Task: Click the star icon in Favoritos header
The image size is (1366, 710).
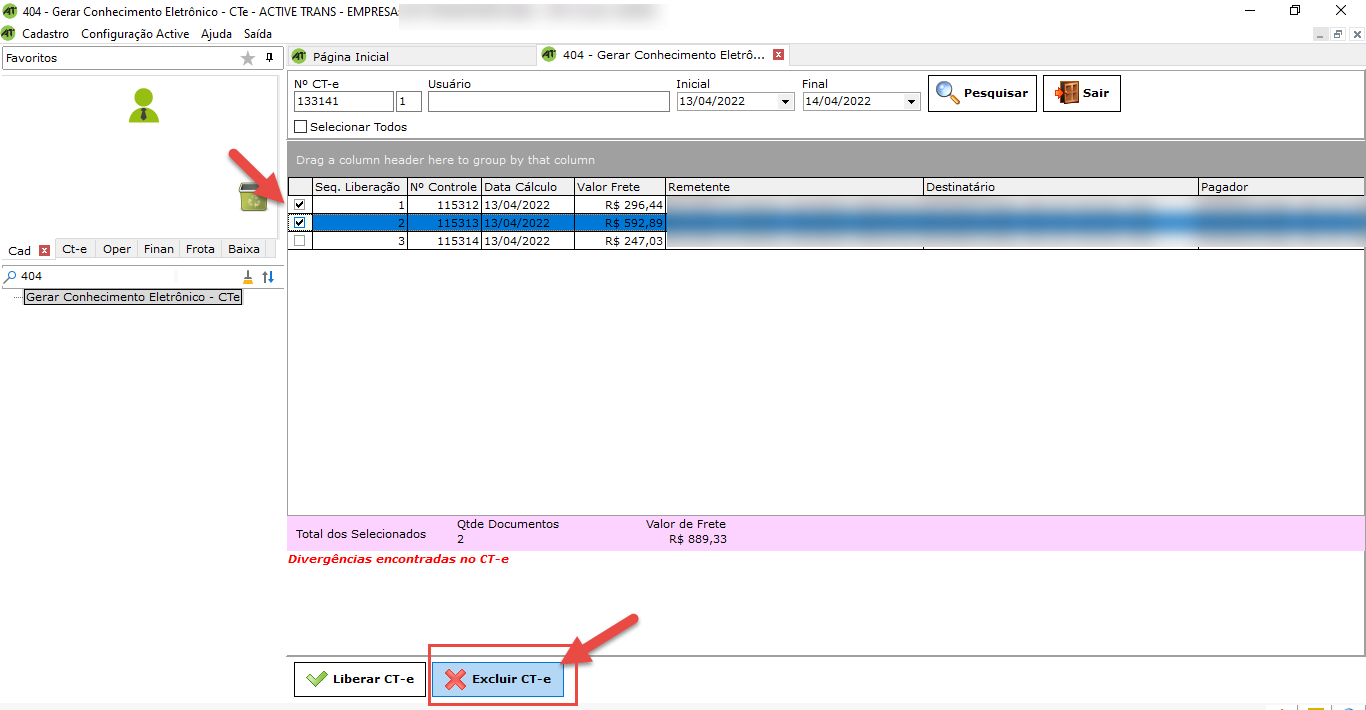Action: [x=248, y=58]
